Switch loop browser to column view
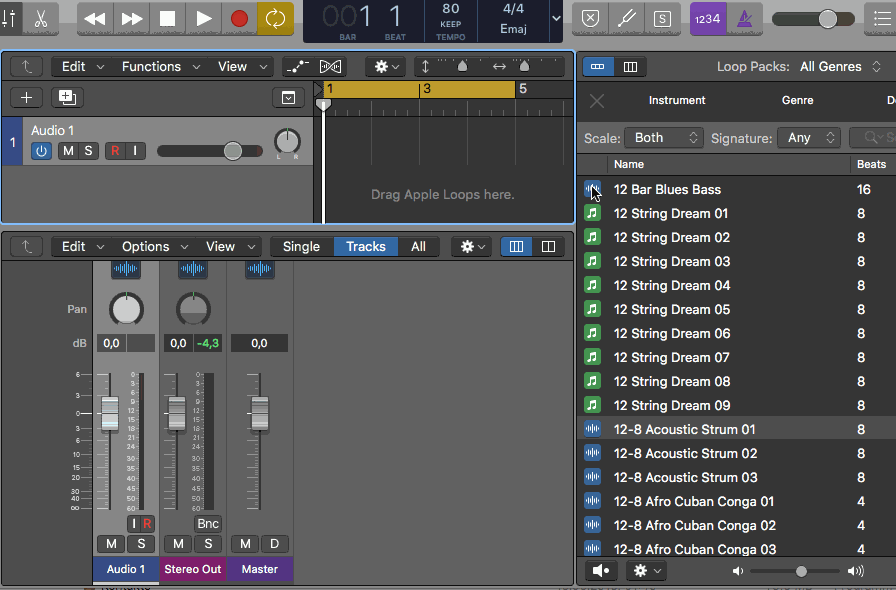 point(630,67)
